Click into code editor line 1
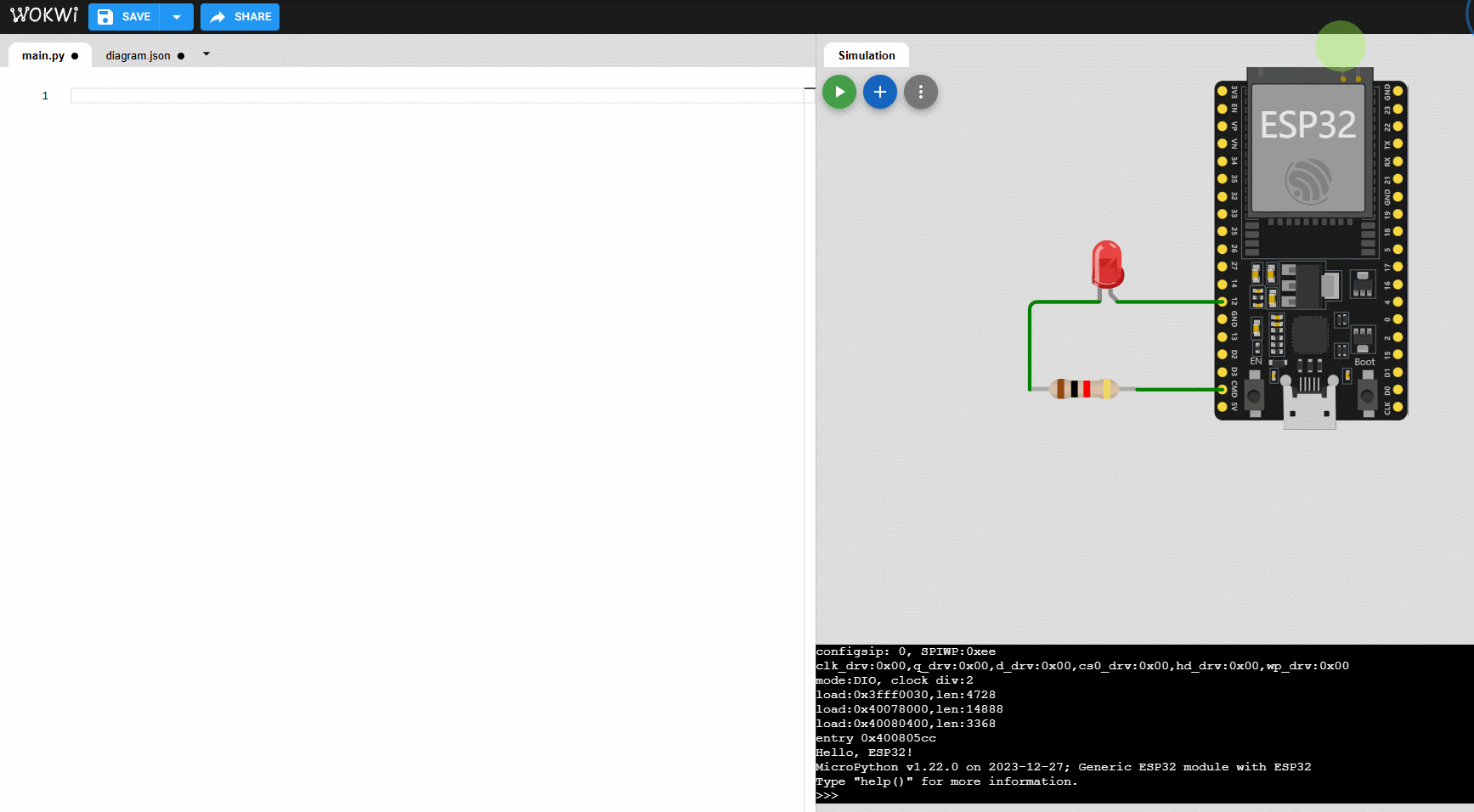Viewport: 1474px width, 812px height. point(438,96)
